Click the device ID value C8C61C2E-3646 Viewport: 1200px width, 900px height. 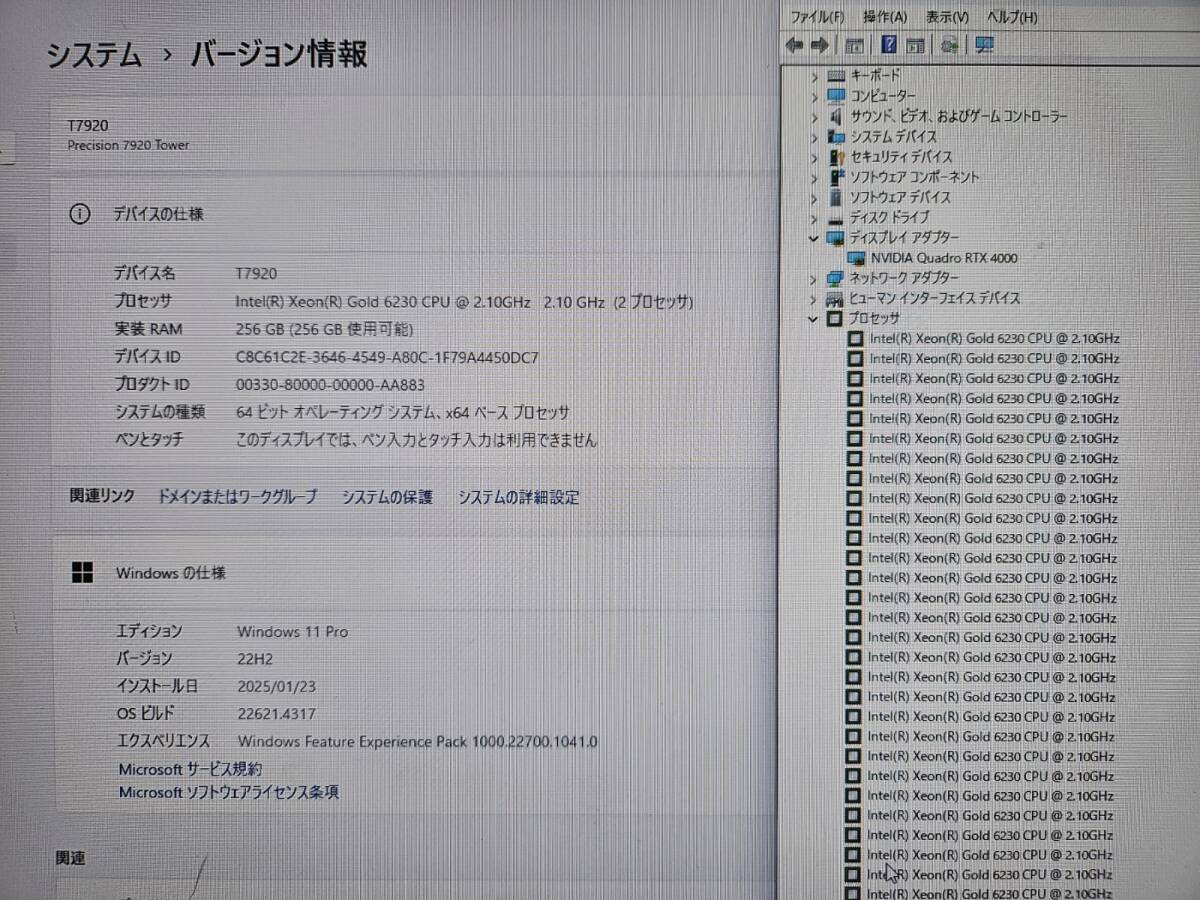point(388,357)
